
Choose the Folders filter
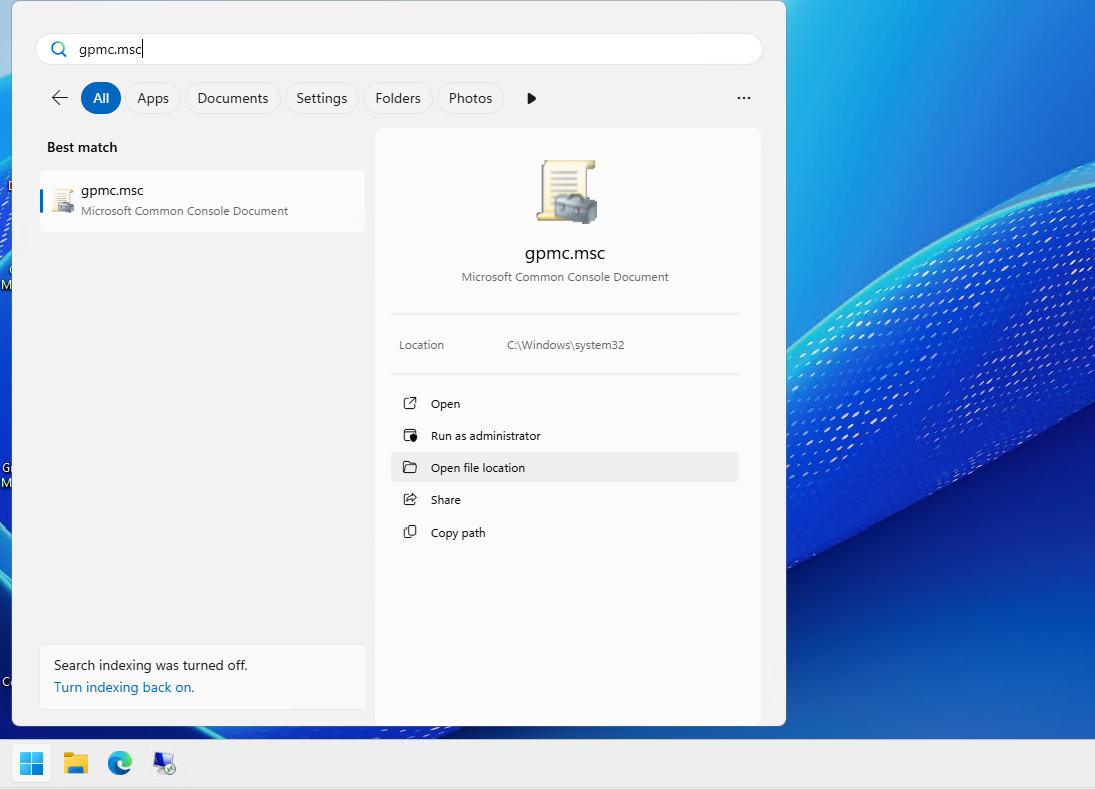[x=398, y=98]
